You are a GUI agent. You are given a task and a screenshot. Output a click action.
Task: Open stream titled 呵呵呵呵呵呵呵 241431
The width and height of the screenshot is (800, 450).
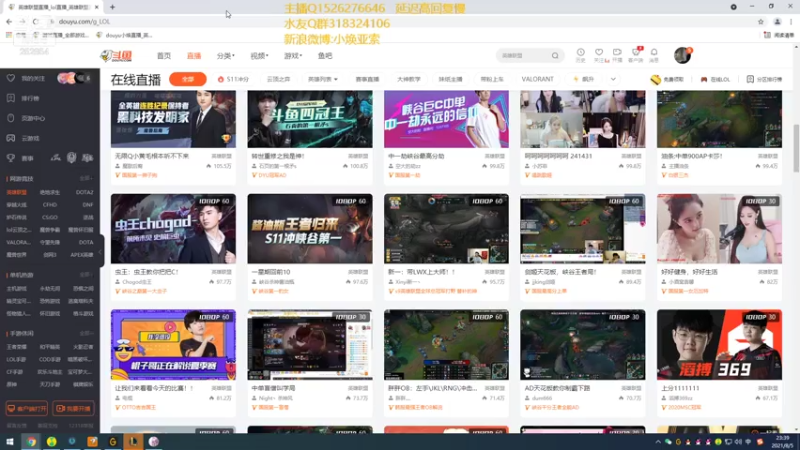[x=559, y=156]
